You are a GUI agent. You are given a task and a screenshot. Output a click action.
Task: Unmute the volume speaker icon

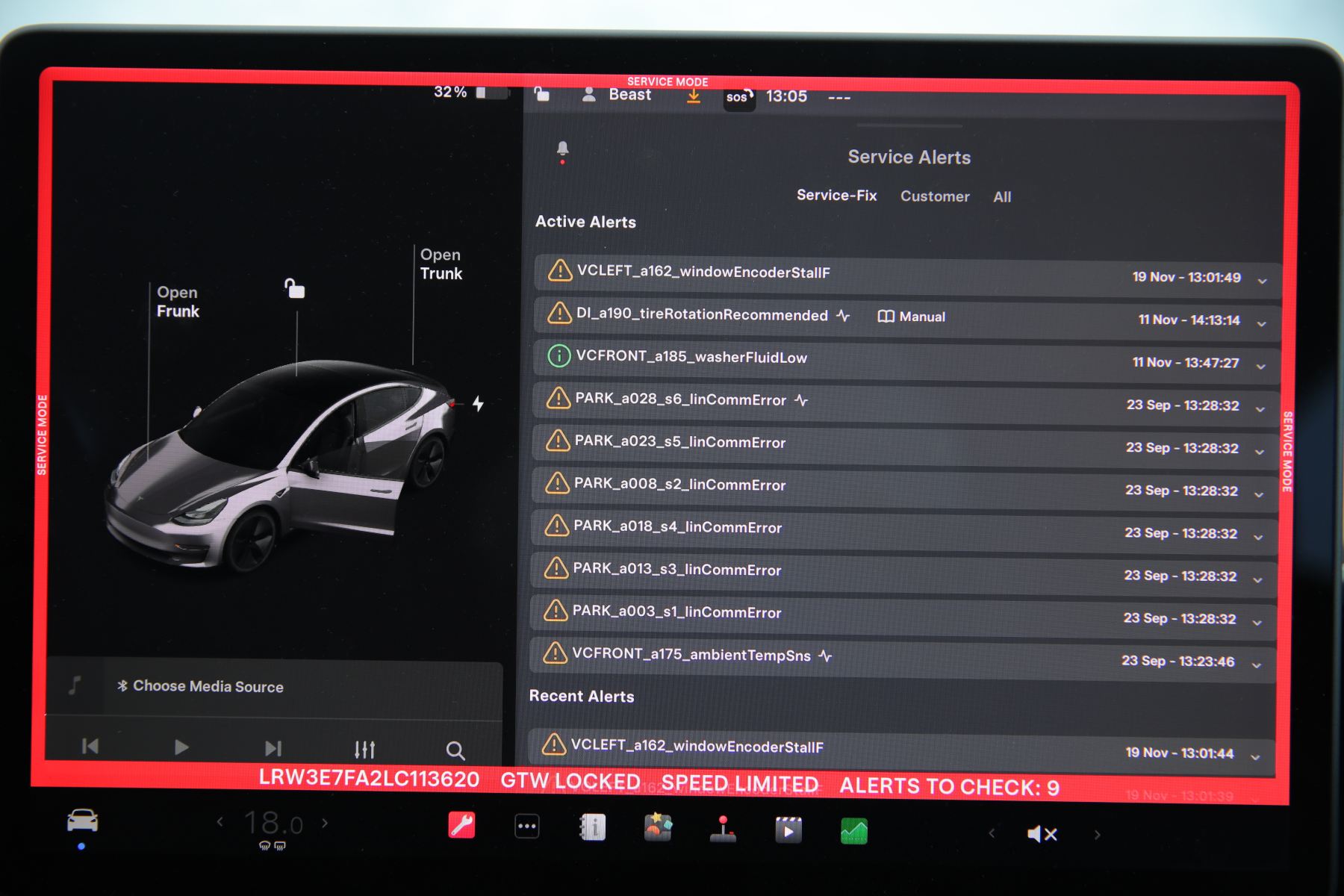tap(1042, 834)
